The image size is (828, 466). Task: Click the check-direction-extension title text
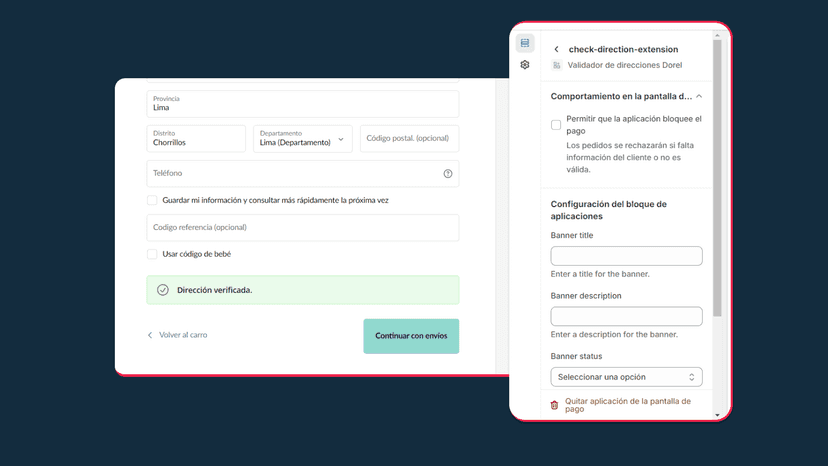point(623,49)
